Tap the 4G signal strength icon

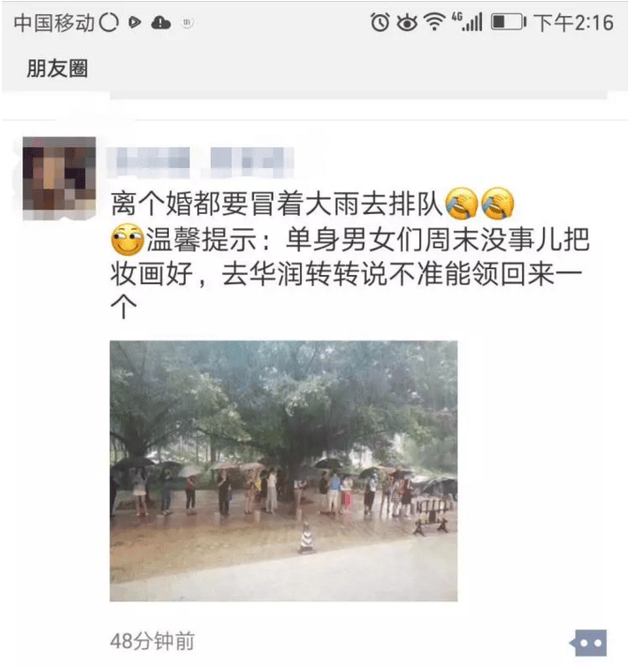tap(467, 22)
